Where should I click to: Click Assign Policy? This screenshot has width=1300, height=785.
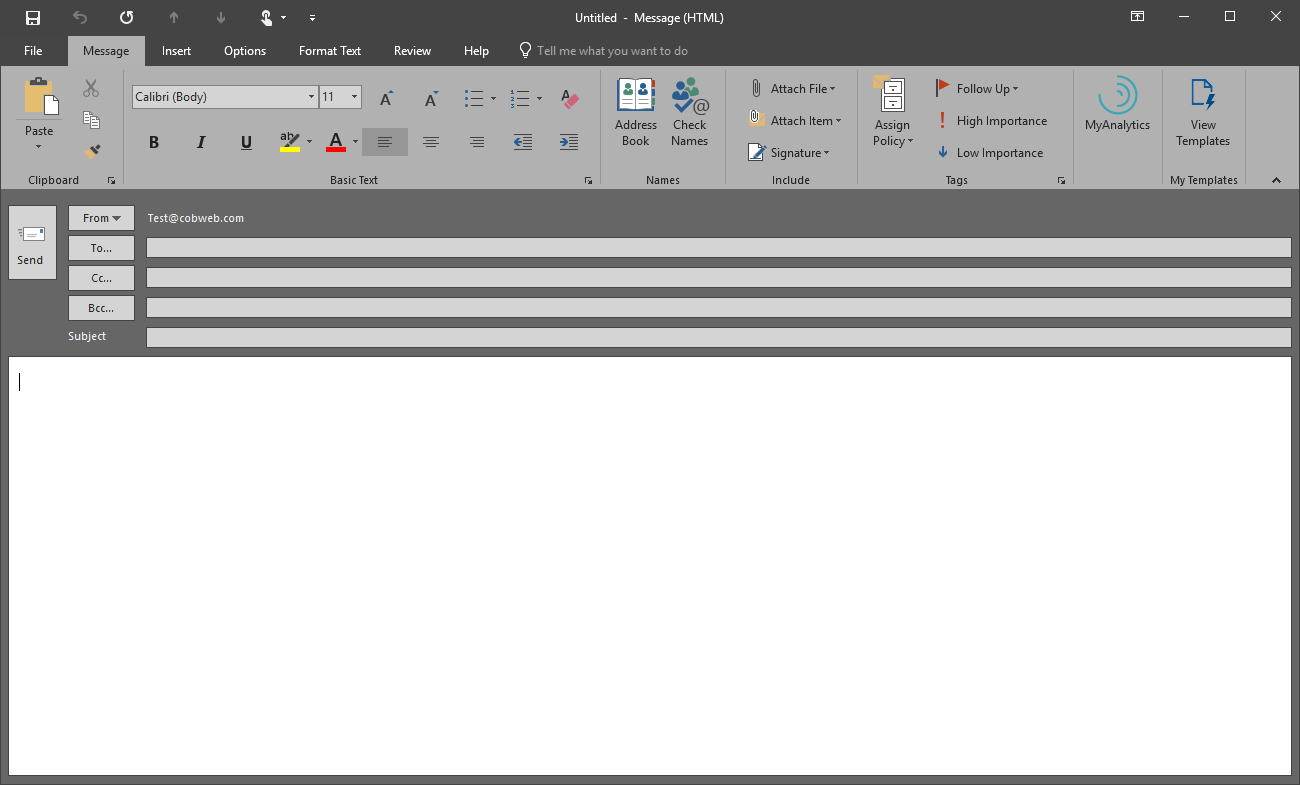892,112
